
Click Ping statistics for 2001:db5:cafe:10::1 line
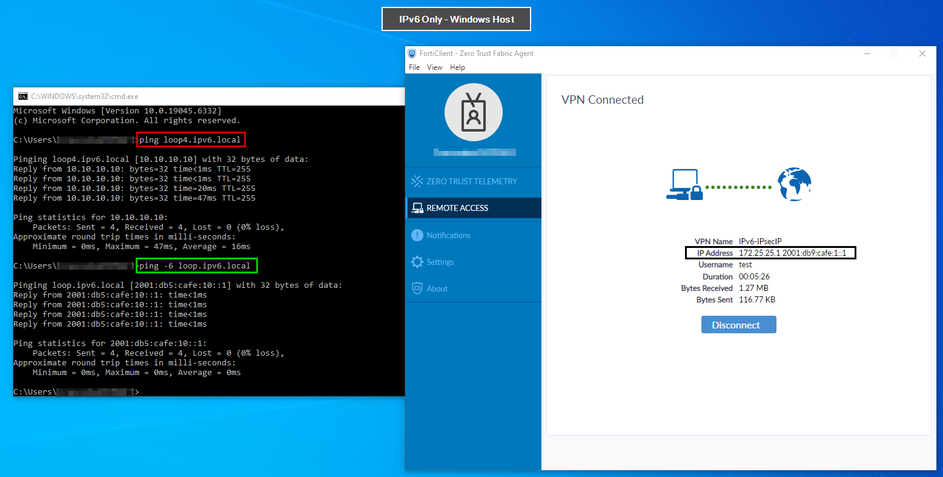pyautogui.click(x=110, y=343)
